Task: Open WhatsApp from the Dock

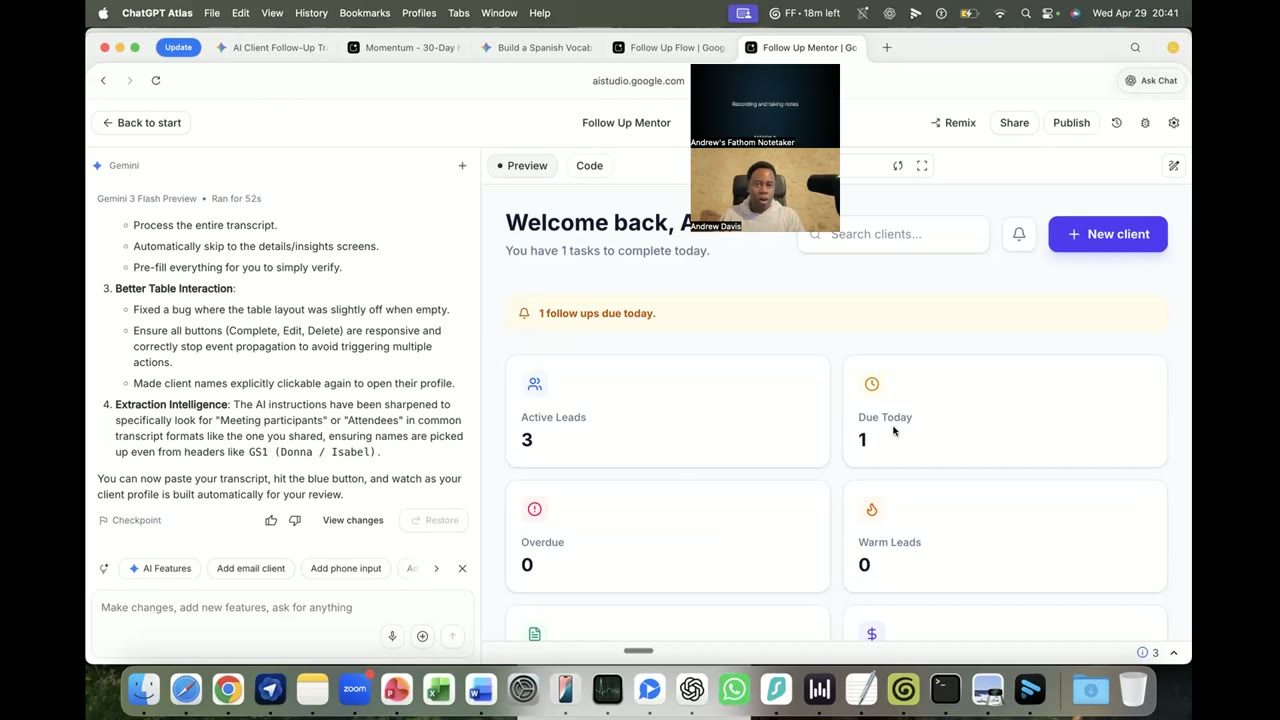Action: [734, 689]
